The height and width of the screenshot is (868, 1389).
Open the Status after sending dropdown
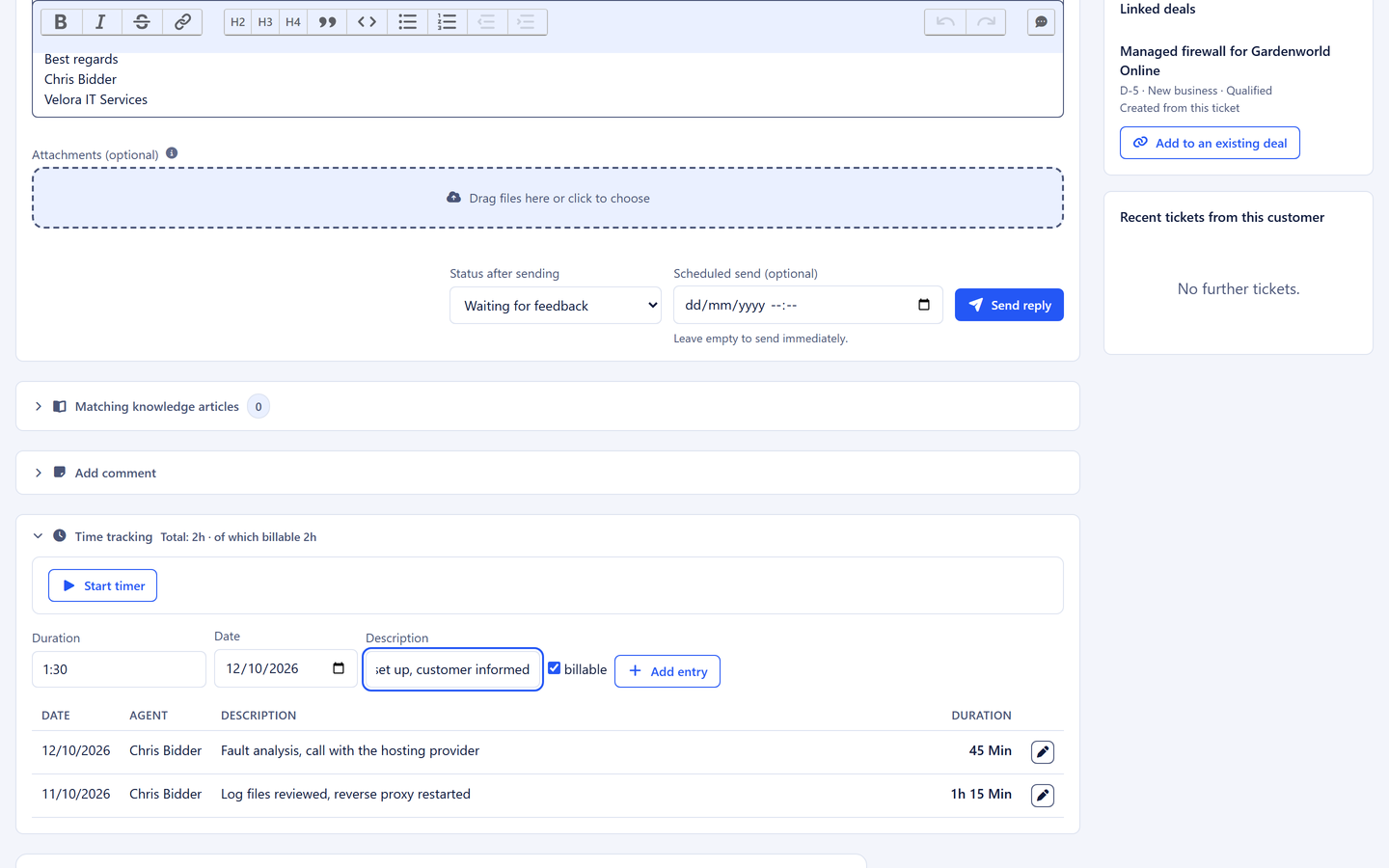click(x=556, y=306)
